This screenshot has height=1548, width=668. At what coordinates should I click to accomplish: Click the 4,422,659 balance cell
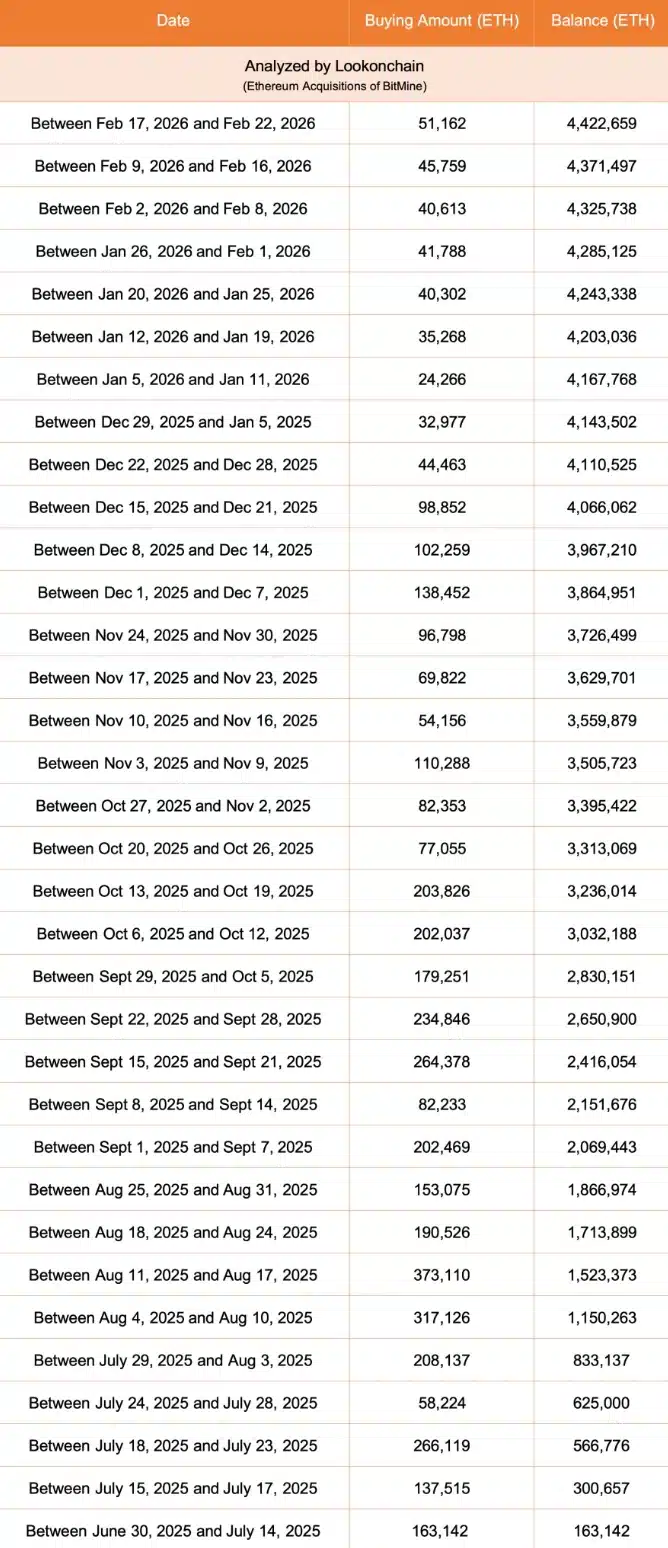point(601,124)
